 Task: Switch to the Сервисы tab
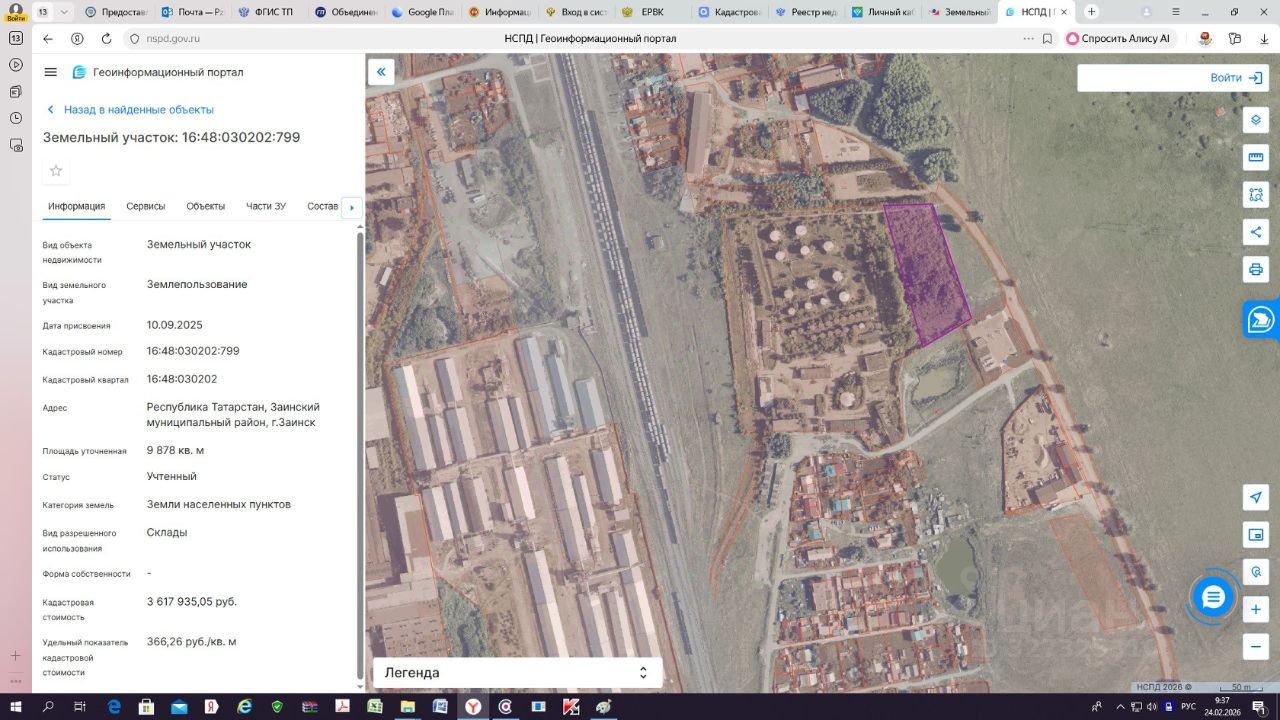click(x=146, y=206)
